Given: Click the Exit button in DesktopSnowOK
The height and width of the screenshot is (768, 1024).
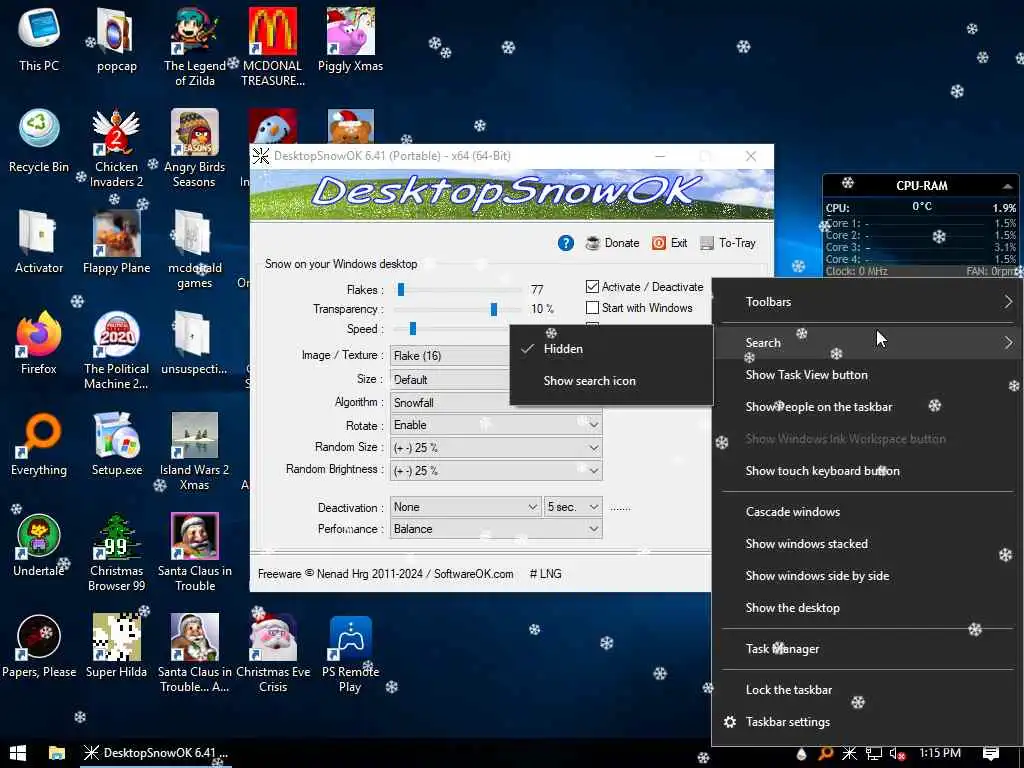Looking at the screenshot, I should tap(669, 243).
